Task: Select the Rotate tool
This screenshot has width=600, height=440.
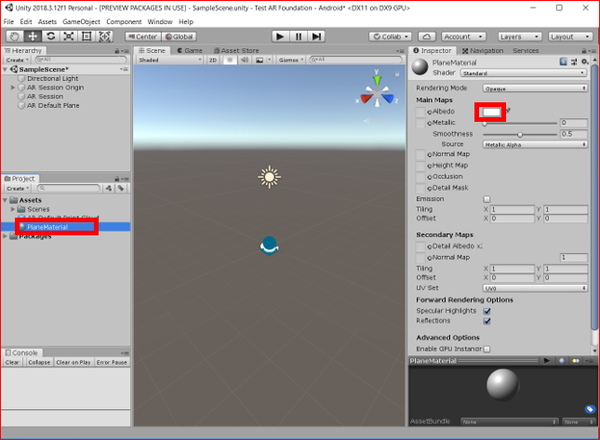Action: pyautogui.click(x=51, y=36)
